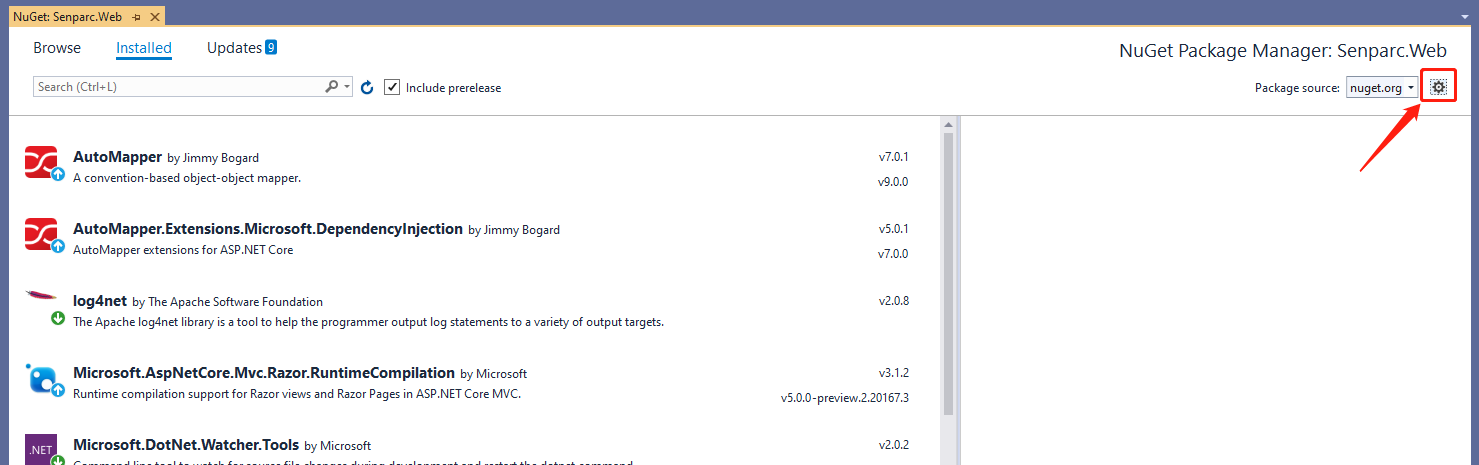Image resolution: width=1479 pixels, height=465 pixels.
Task: Open the document tab overflow dropdown
Action: (x=1467, y=17)
